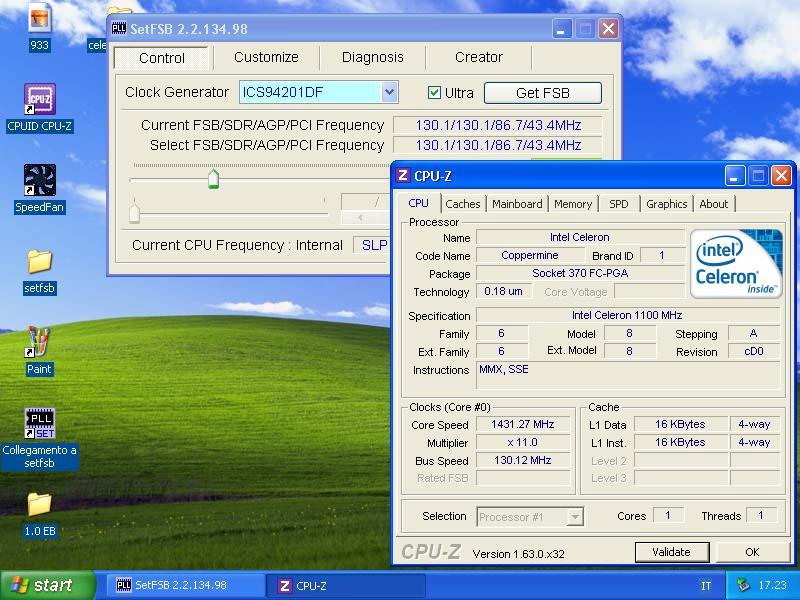This screenshot has height=600, width=800.
Task: Click the Revision value cD0
Action: [754, 351]
